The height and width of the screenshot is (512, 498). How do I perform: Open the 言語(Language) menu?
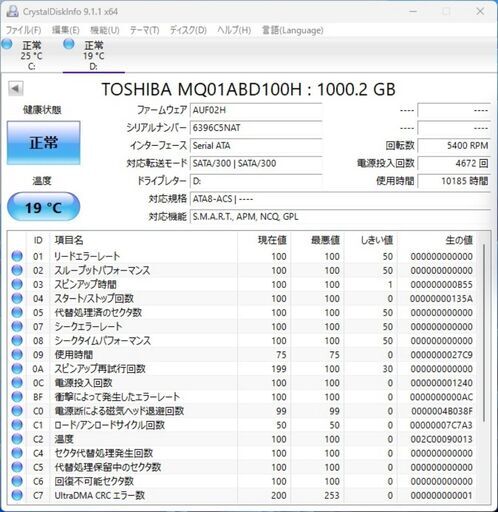click(x=292, y=30)
